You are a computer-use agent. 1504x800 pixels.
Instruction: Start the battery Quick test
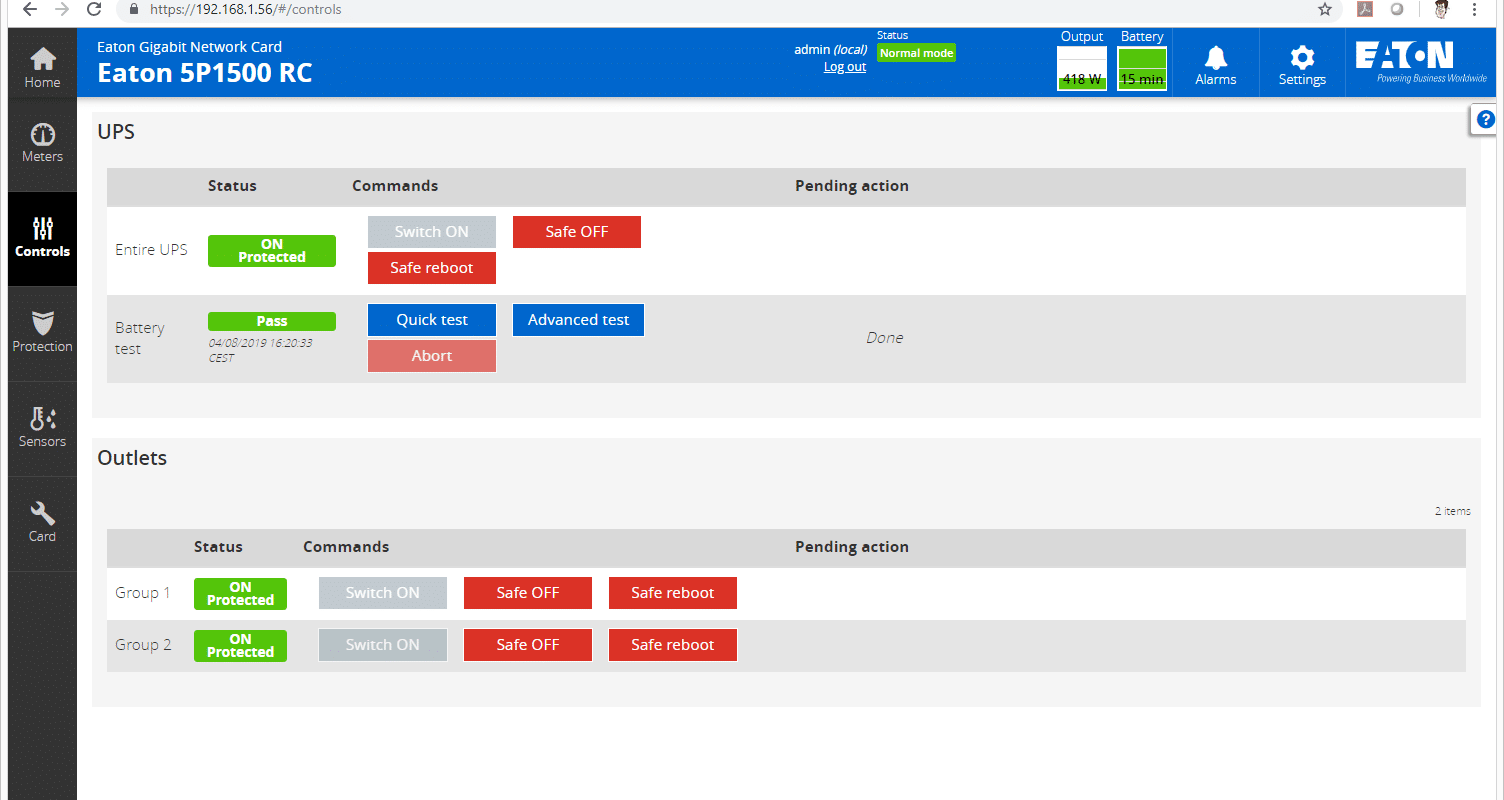pos(432,320)
